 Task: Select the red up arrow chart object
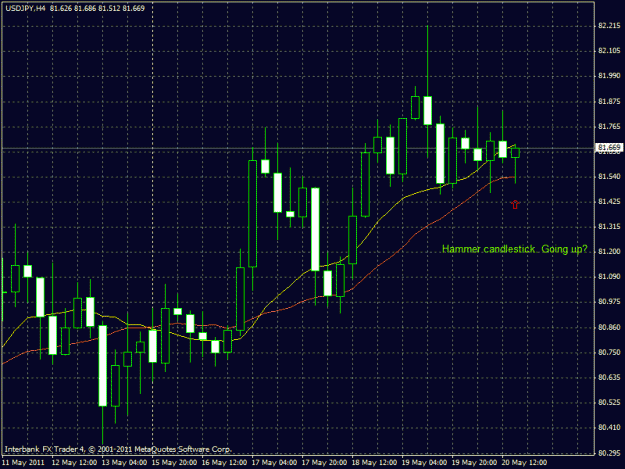[x=515, y=204]
